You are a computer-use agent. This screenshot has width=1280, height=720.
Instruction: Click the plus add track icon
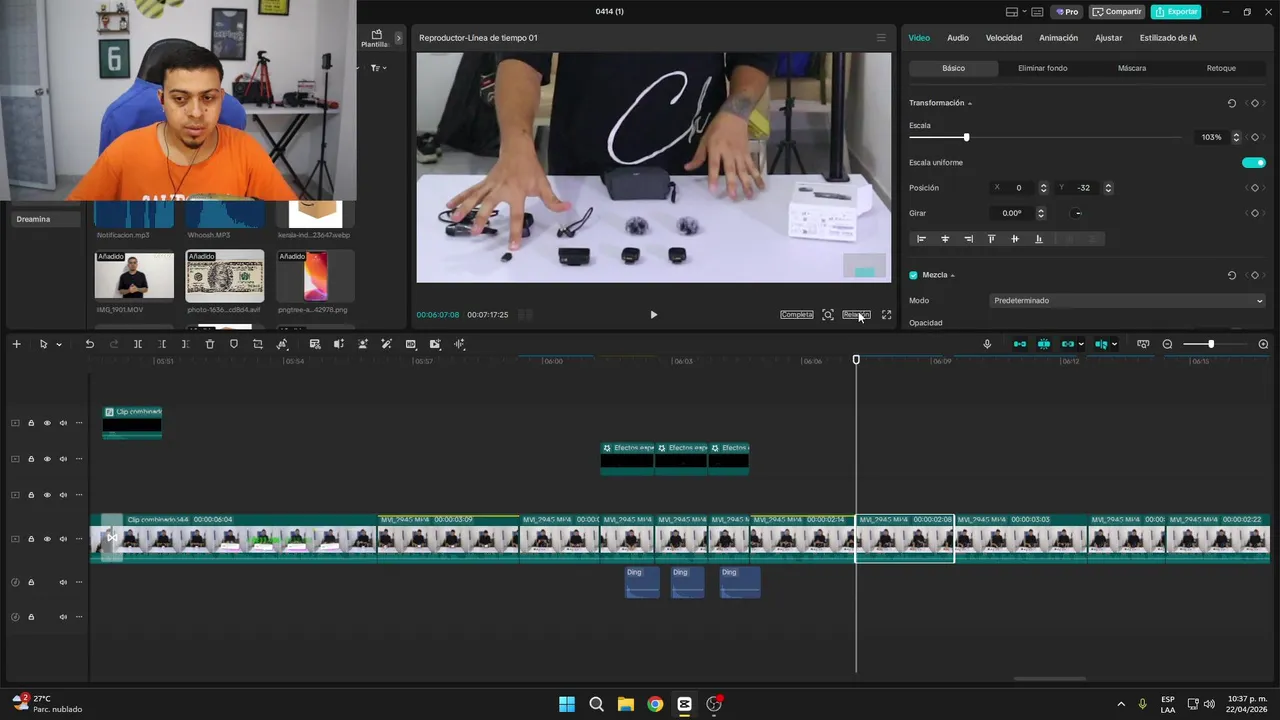16,344
